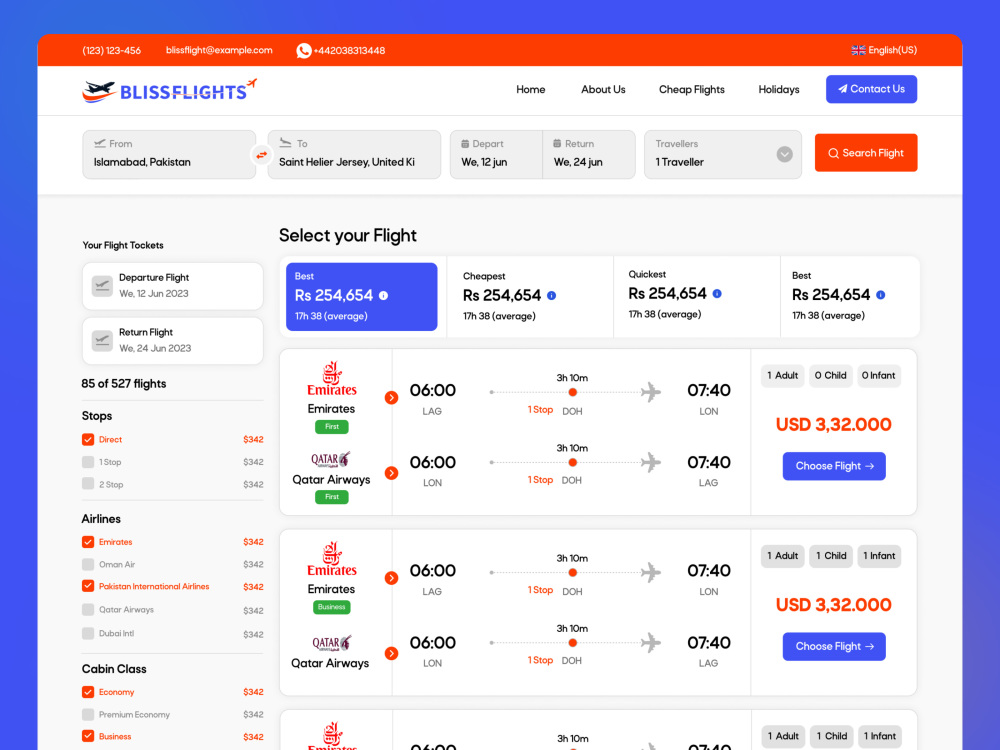Screen dimensions: 1000x750
Task: Go to Home menu item
Action: click(x=531, y=90)
